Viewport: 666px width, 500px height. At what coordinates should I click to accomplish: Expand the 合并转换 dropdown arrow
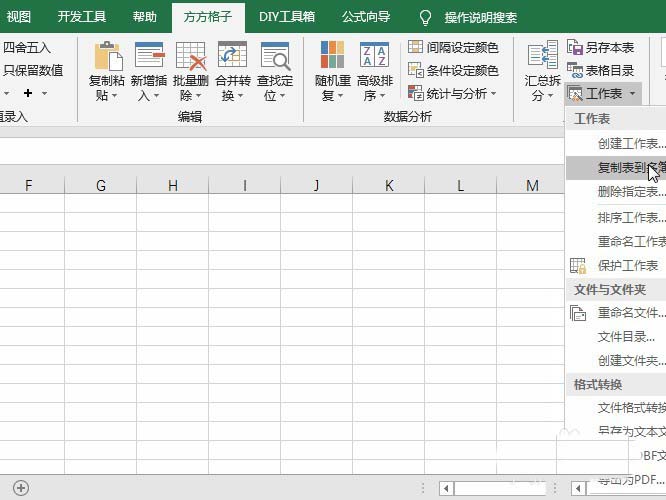tap(240, 96)
